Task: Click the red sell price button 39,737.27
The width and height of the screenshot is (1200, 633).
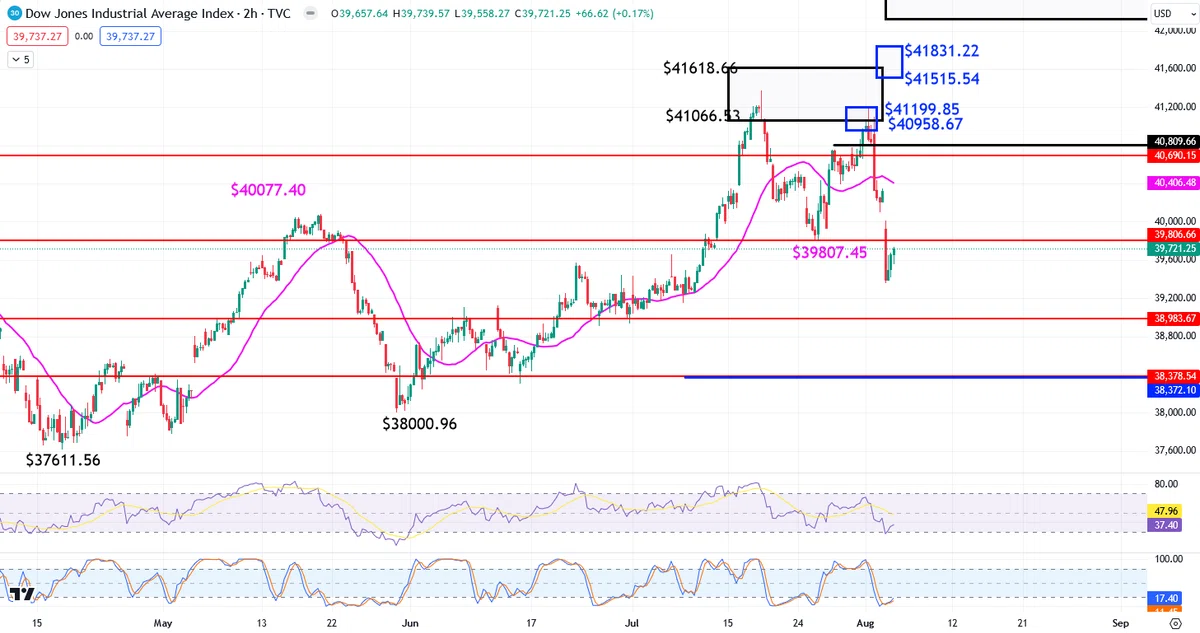Action: 35,36
